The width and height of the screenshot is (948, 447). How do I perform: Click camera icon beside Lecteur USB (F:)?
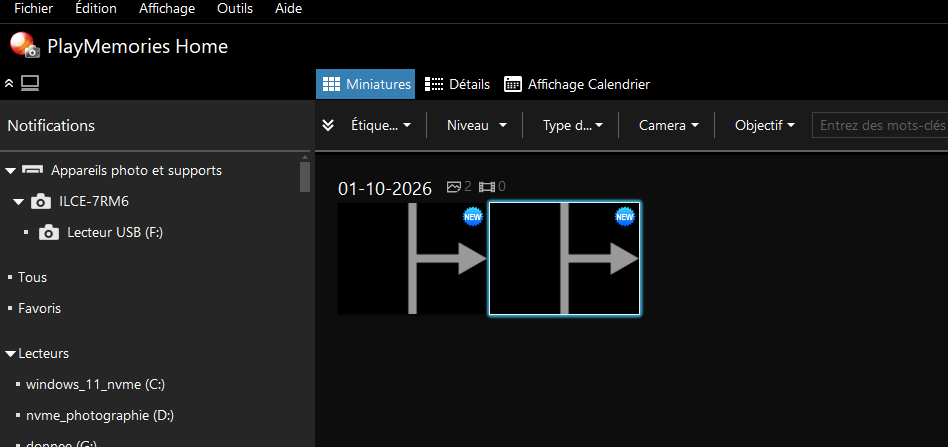(x=49, y=232)
